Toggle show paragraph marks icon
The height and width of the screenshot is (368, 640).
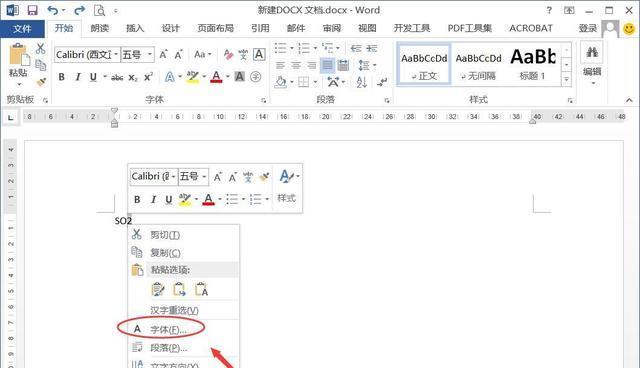click(382, 82)
